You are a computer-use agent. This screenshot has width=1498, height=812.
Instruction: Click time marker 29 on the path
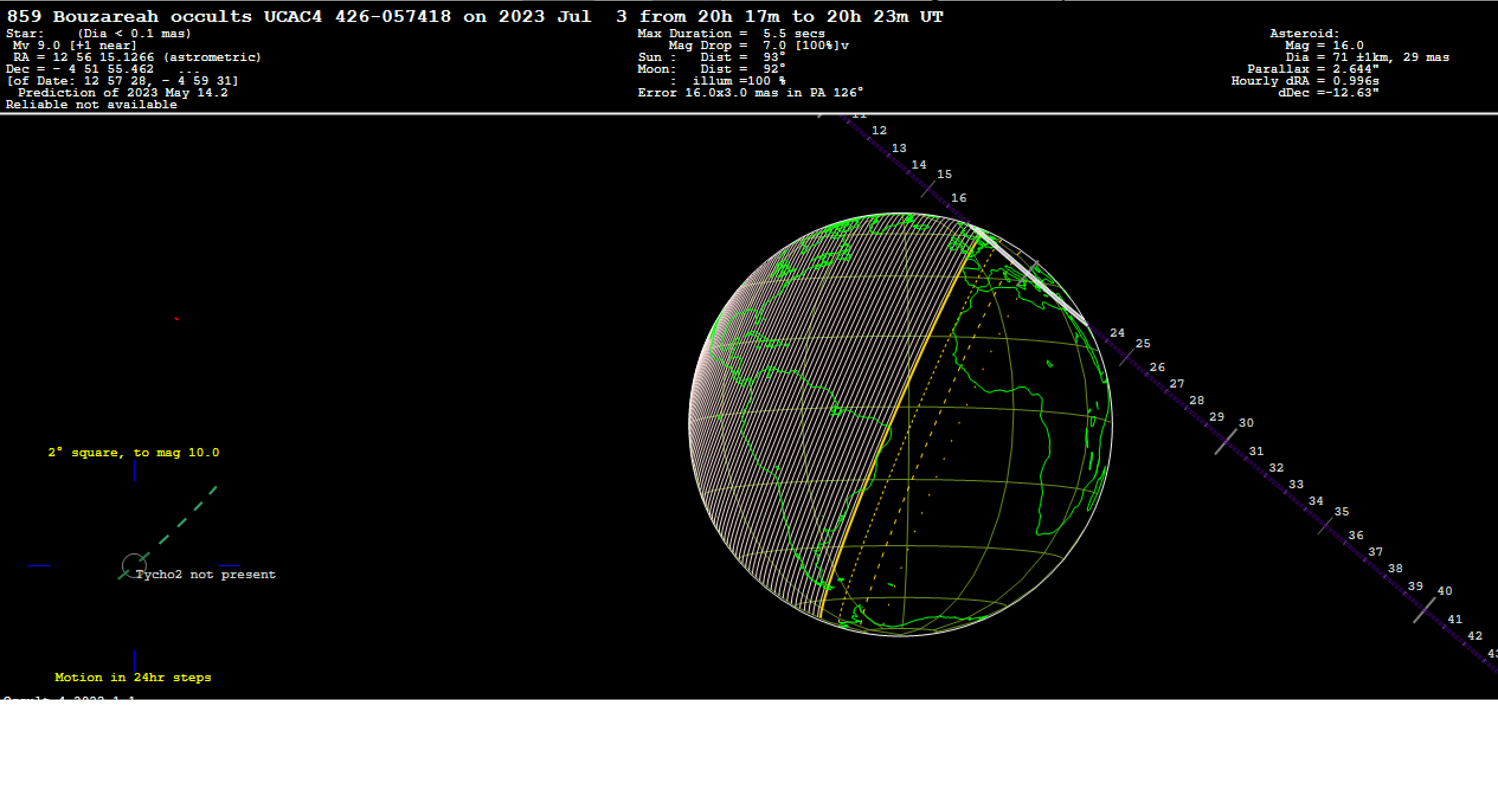point(1216,417)
